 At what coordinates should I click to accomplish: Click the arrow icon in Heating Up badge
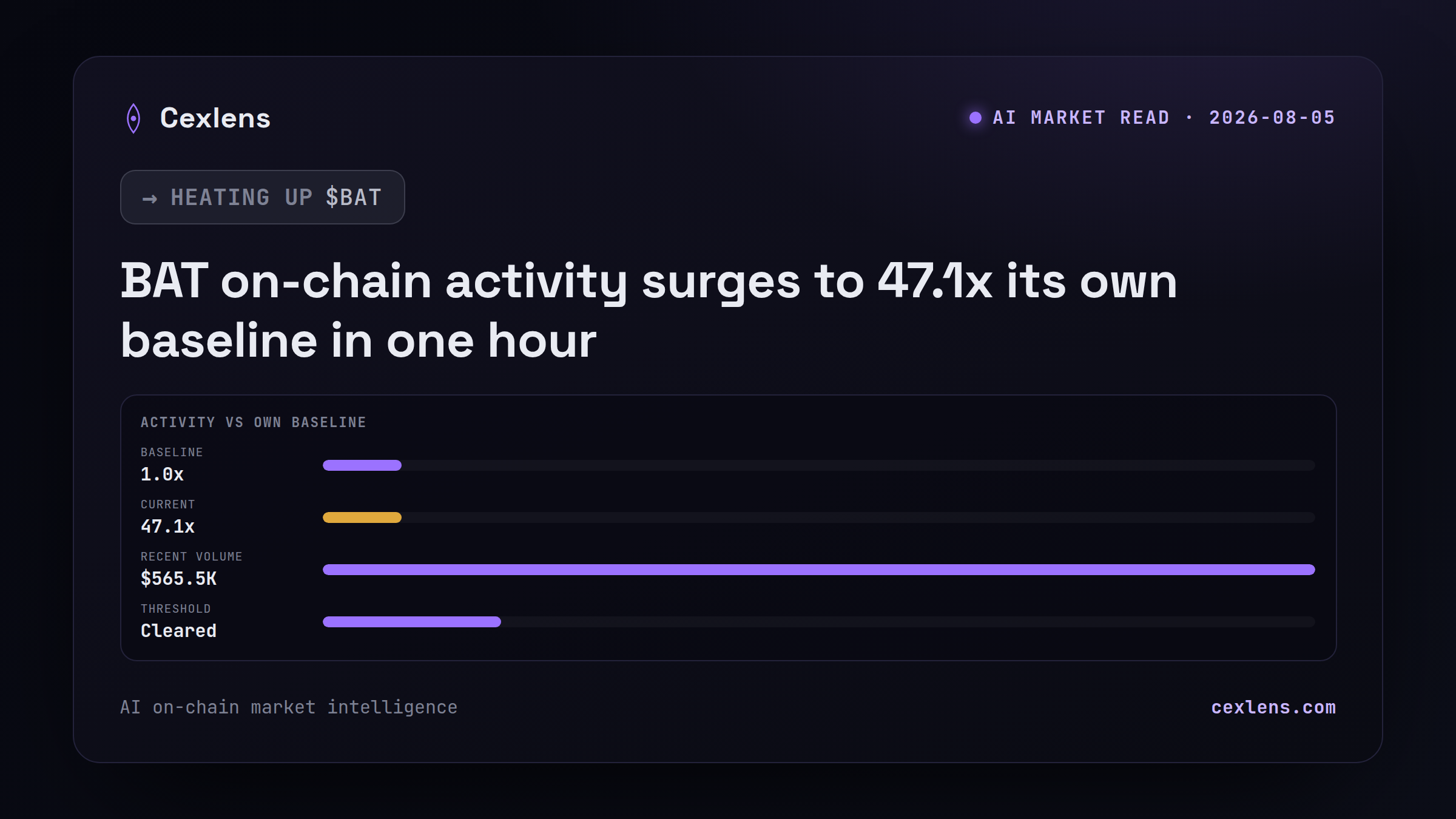point(150,198)
